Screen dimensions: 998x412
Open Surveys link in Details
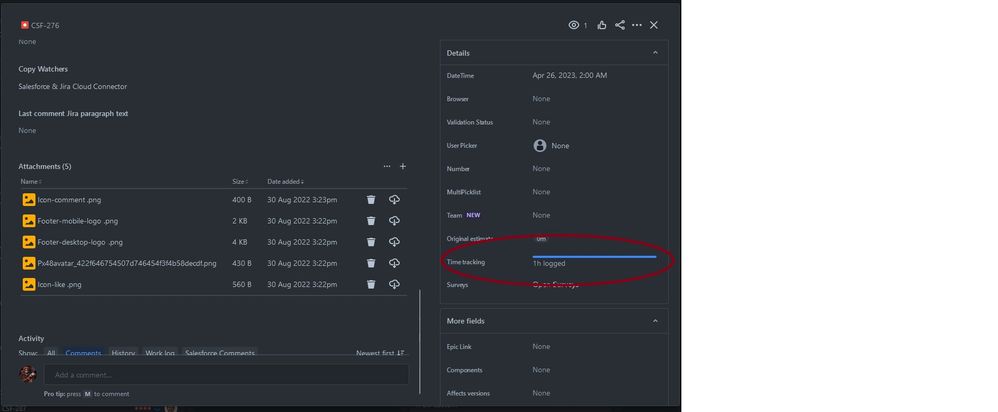(556, 285)
